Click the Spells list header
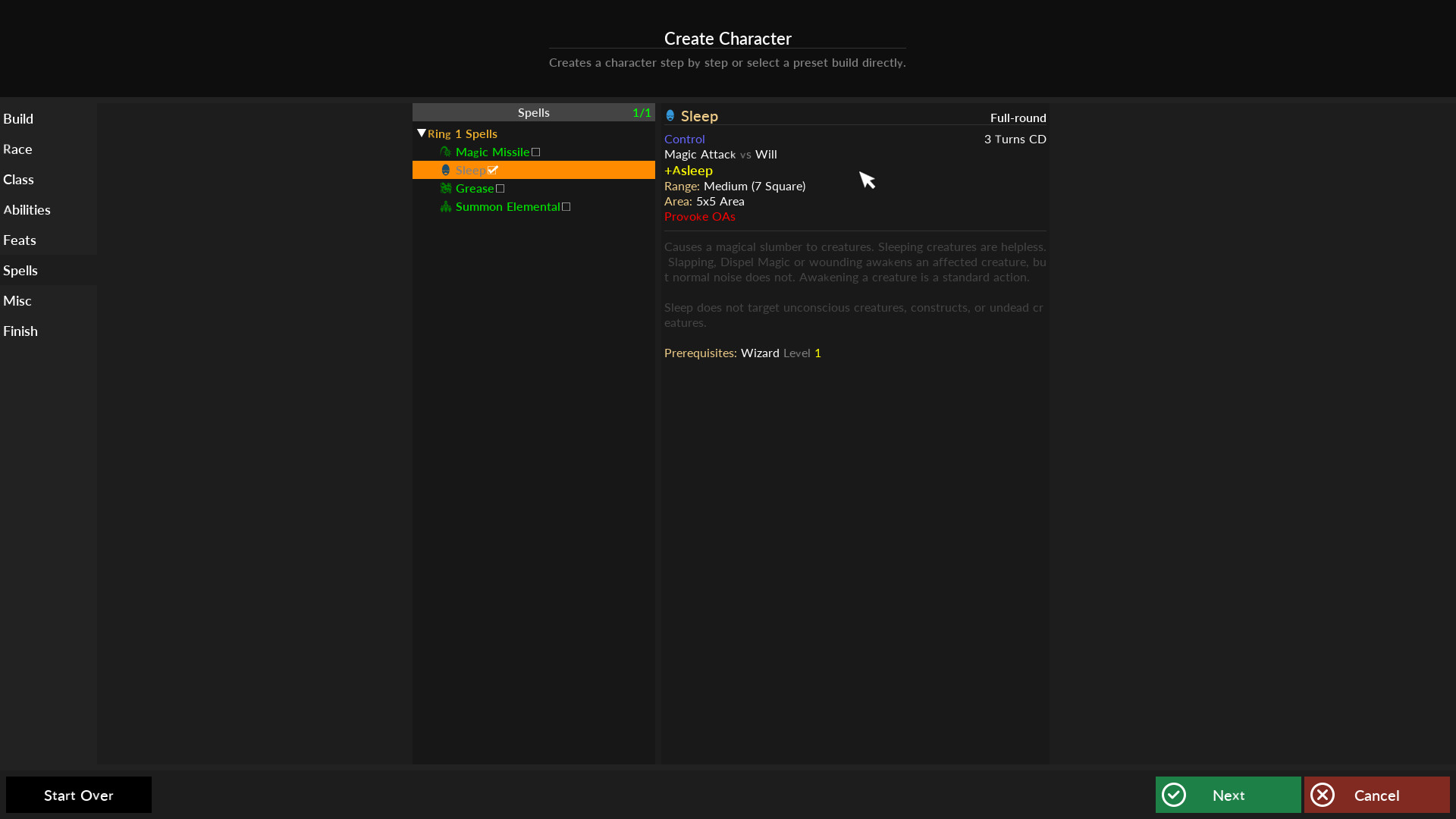 click(x=533, y=112)
